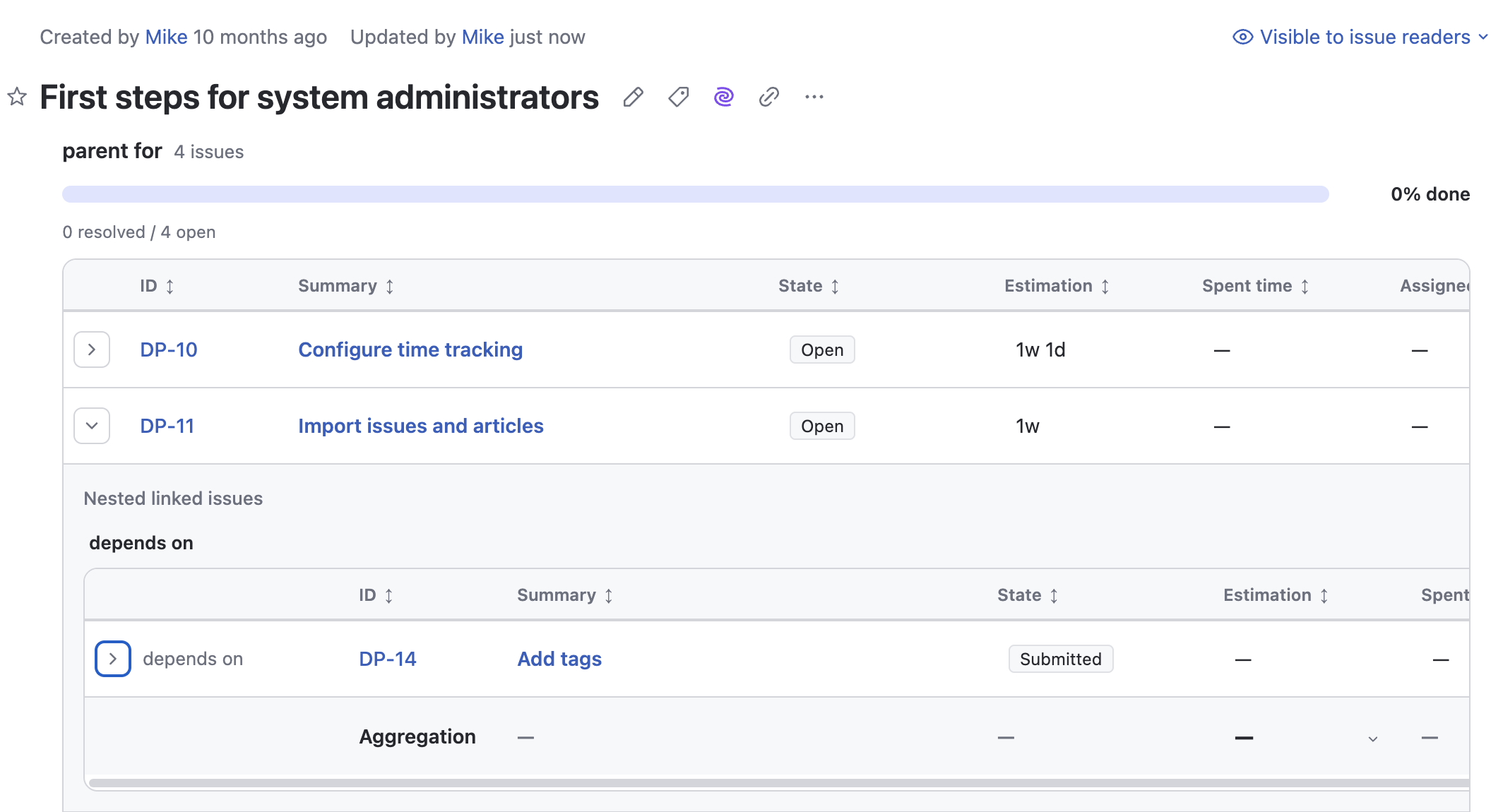Open the Aggregation row dropdown chevron
Viewport: 1503px width, 812px height.
(1372, 739)
